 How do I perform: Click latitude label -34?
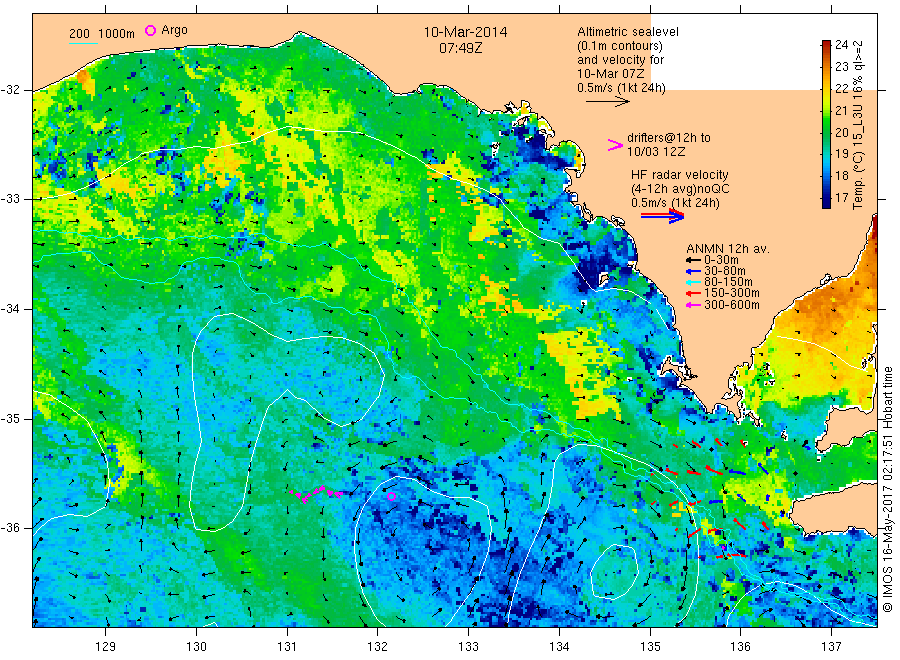tap(10, 309)
